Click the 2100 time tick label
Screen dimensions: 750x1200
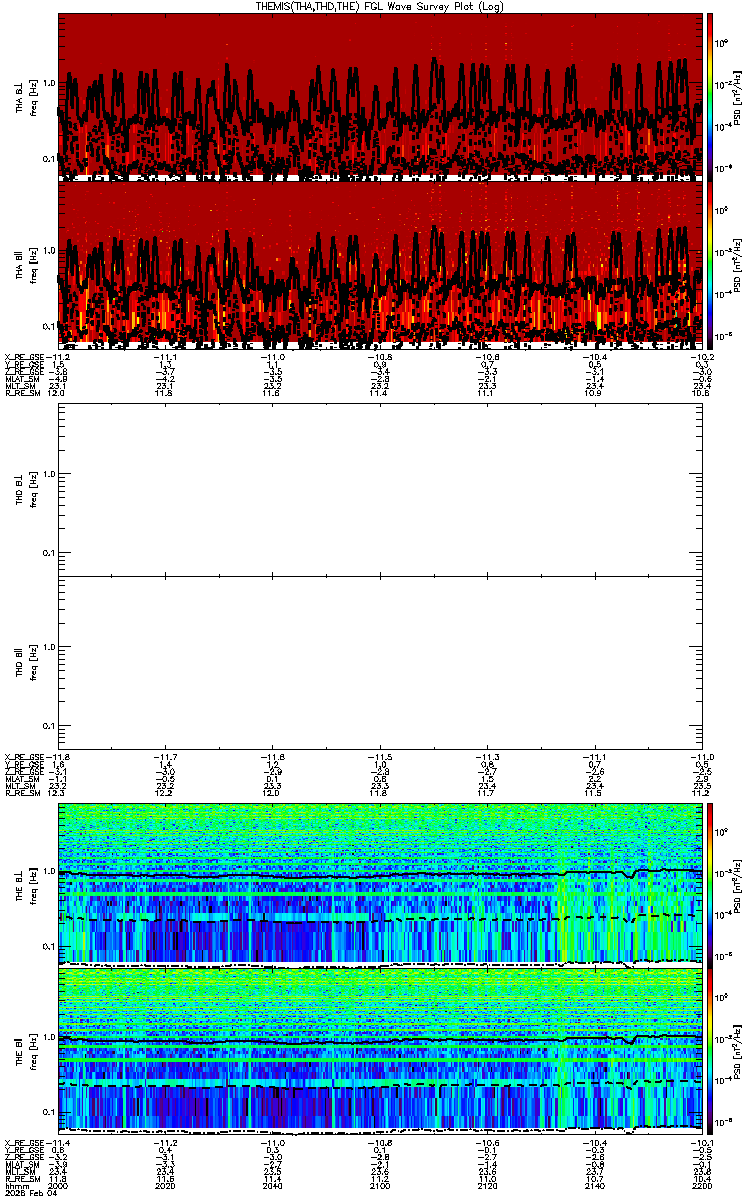pos(380,1187)
